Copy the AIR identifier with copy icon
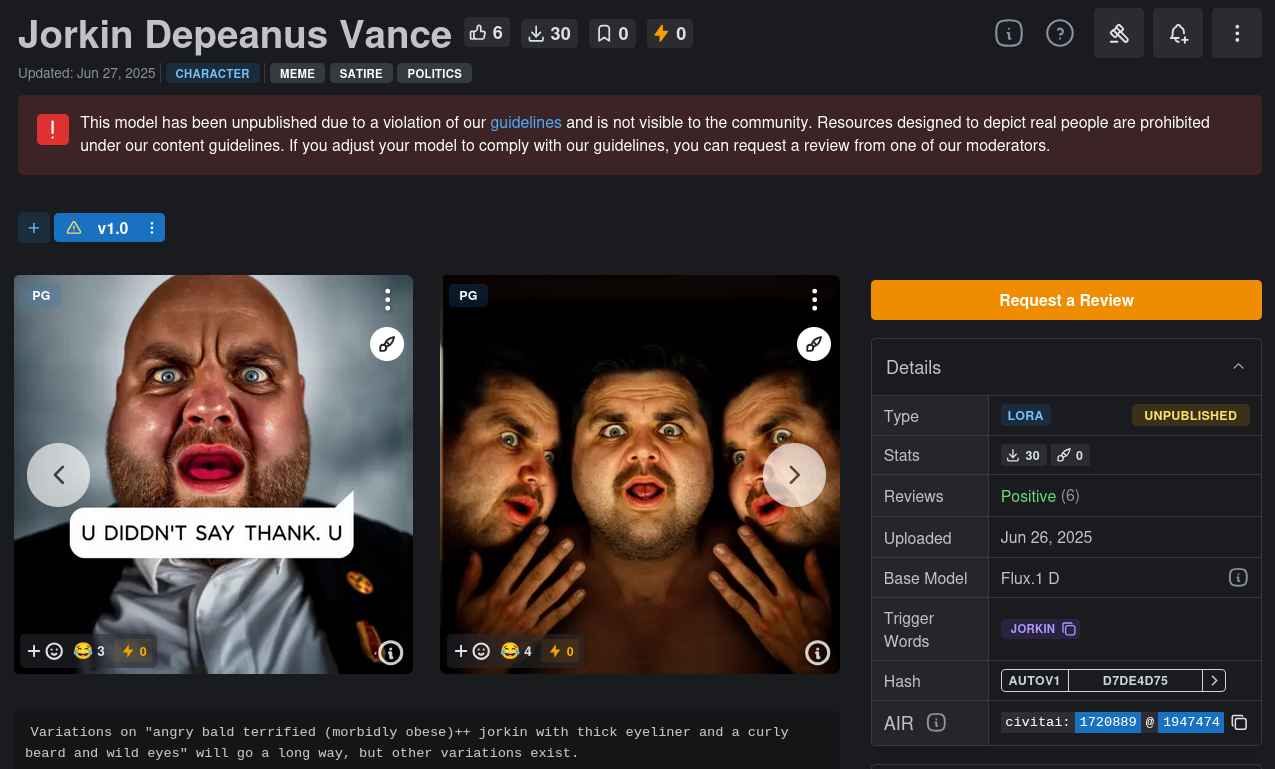The height and width of the screenshot is (769, 1275). pyautogui.click(x=1239, y=722)
